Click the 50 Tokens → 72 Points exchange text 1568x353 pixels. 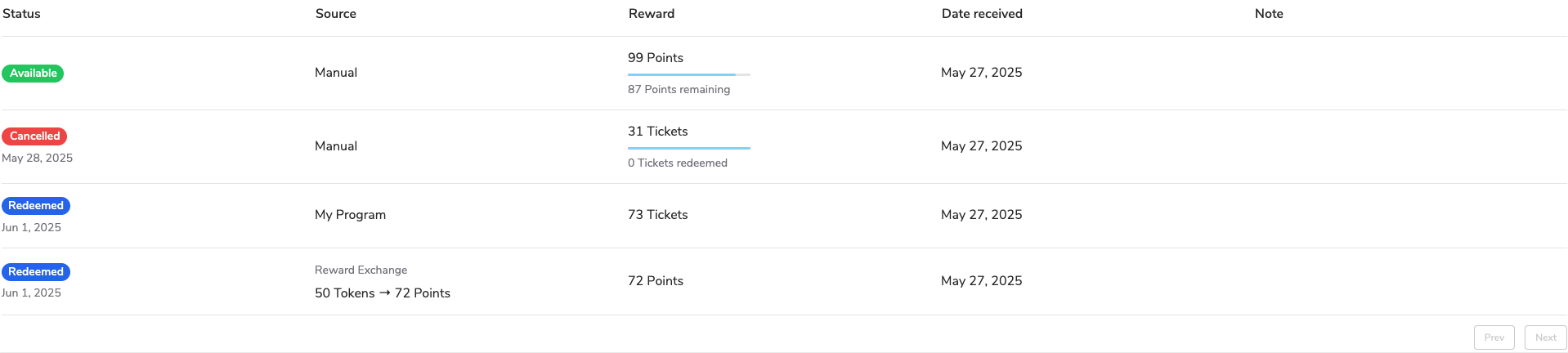pos(382,293)
